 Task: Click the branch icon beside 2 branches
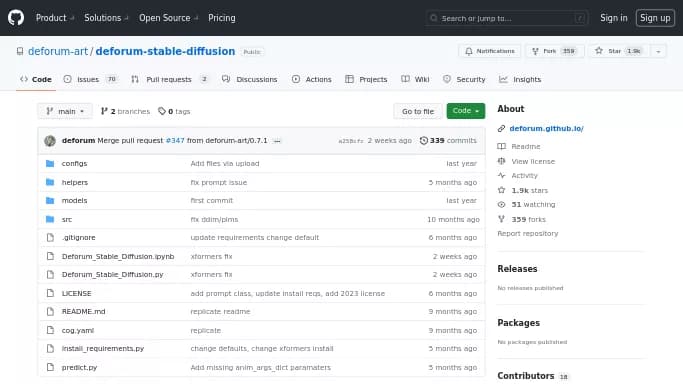click(104, 111)
